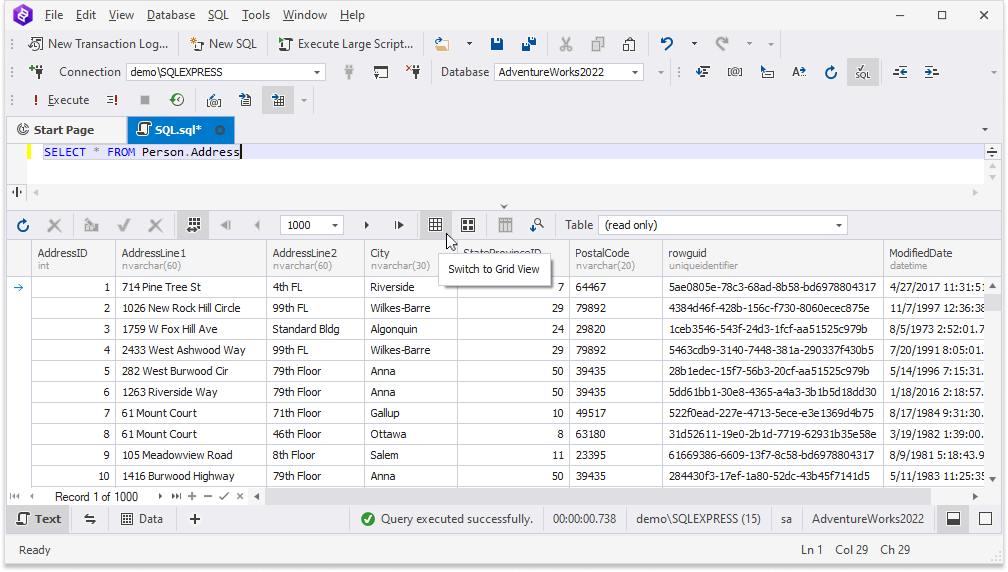Click the Disconnect plug with X icon

(x=413, y=71)
